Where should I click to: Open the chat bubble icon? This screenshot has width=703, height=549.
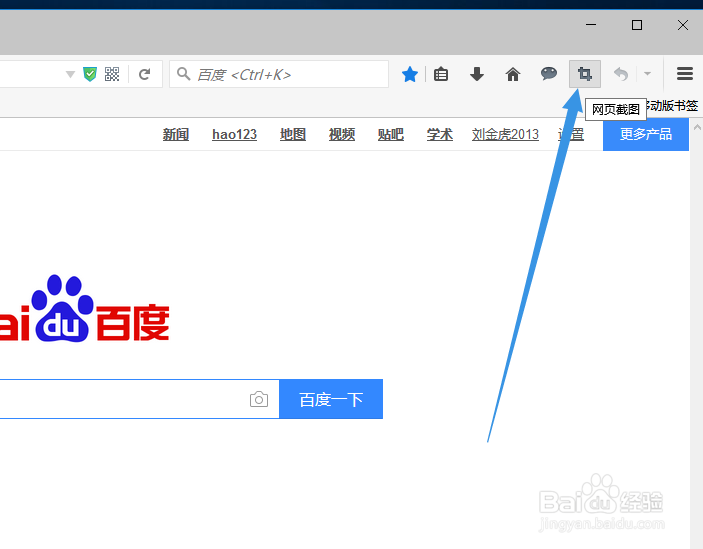549,73
